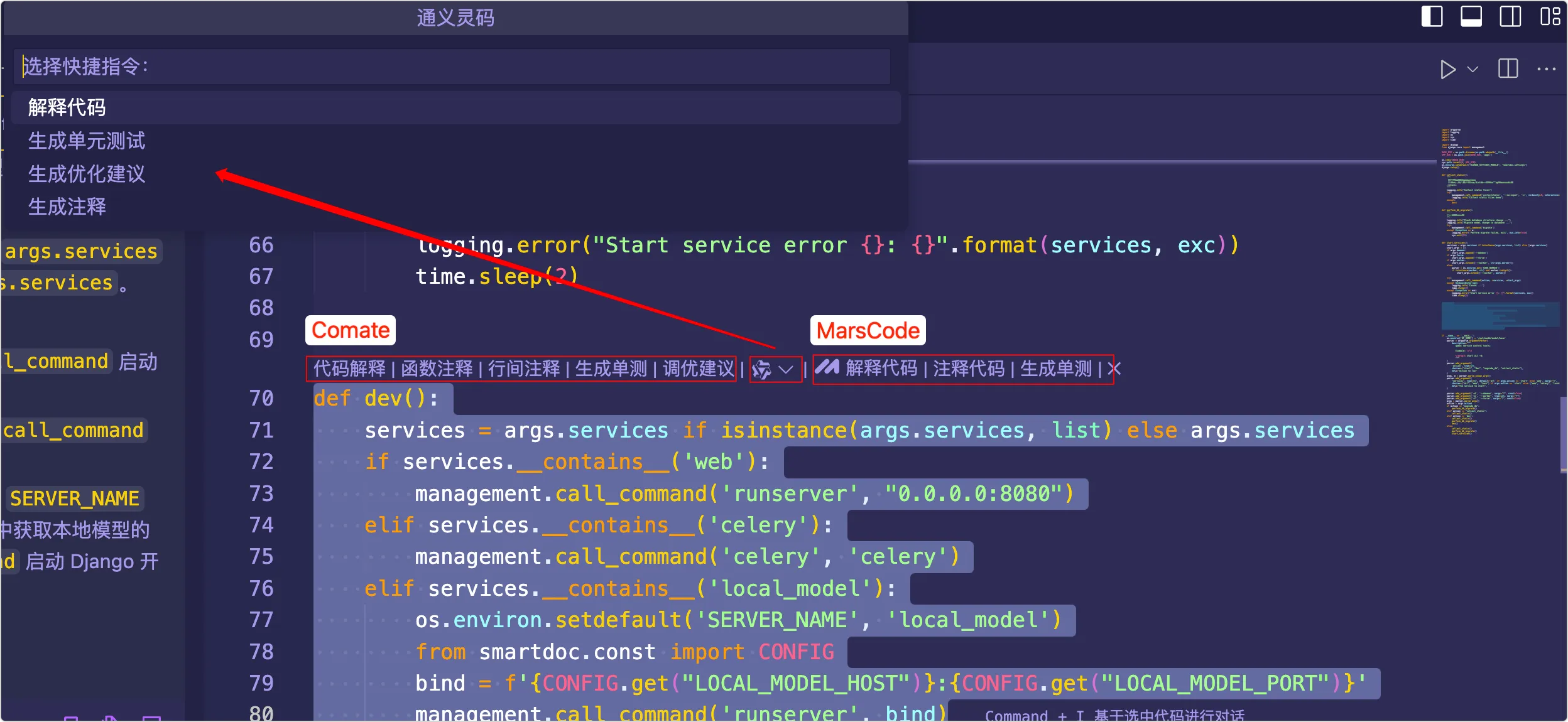Click MarsCode logo icon in code lens
The height and width of the screenshot is (722, 1568).
pos(827,368)
